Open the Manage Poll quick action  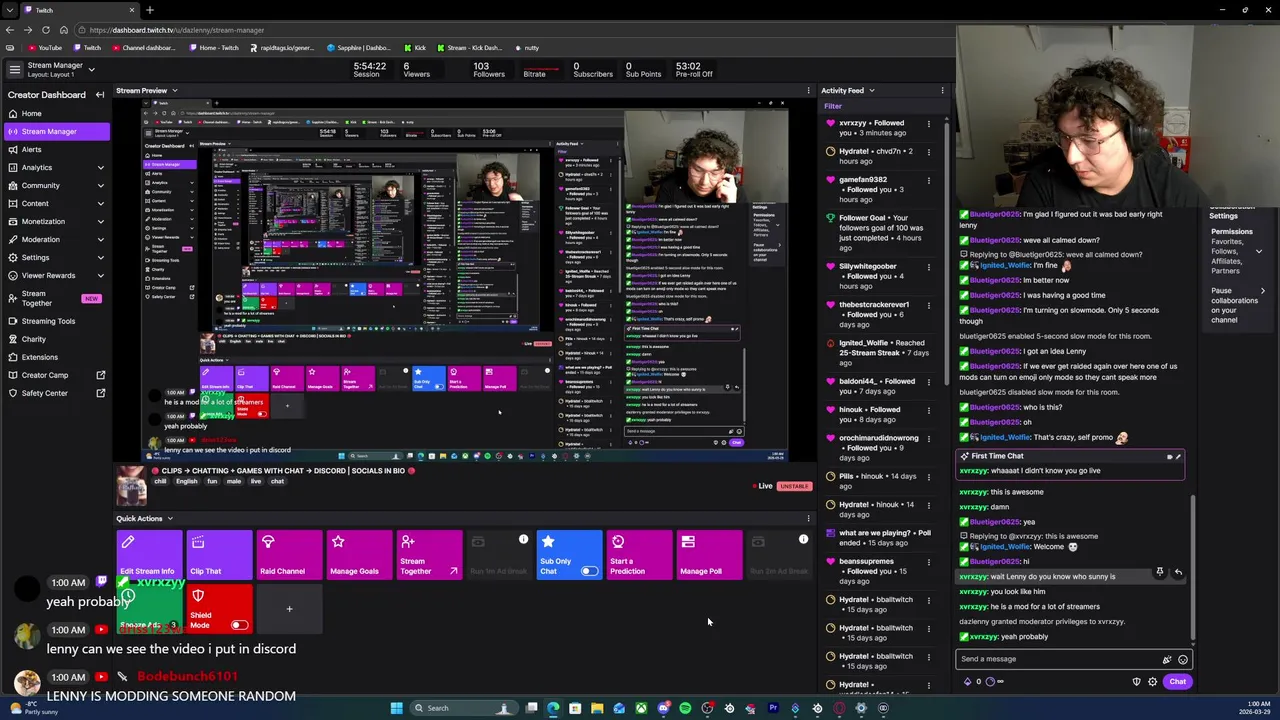[x=709, y=555]
